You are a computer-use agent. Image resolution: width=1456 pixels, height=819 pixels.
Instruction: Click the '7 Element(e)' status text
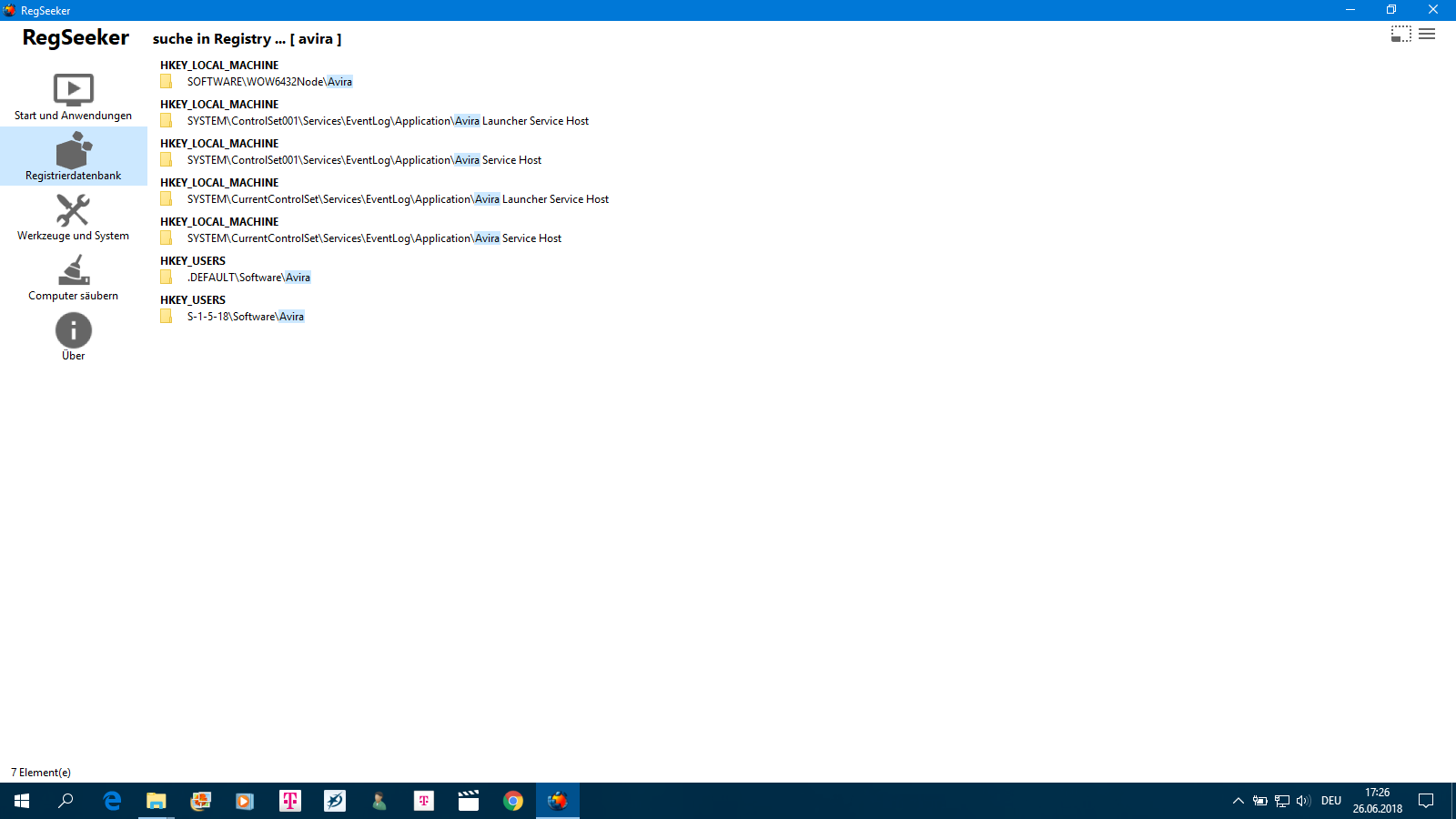pyautogui.click(x=41, y=773)
